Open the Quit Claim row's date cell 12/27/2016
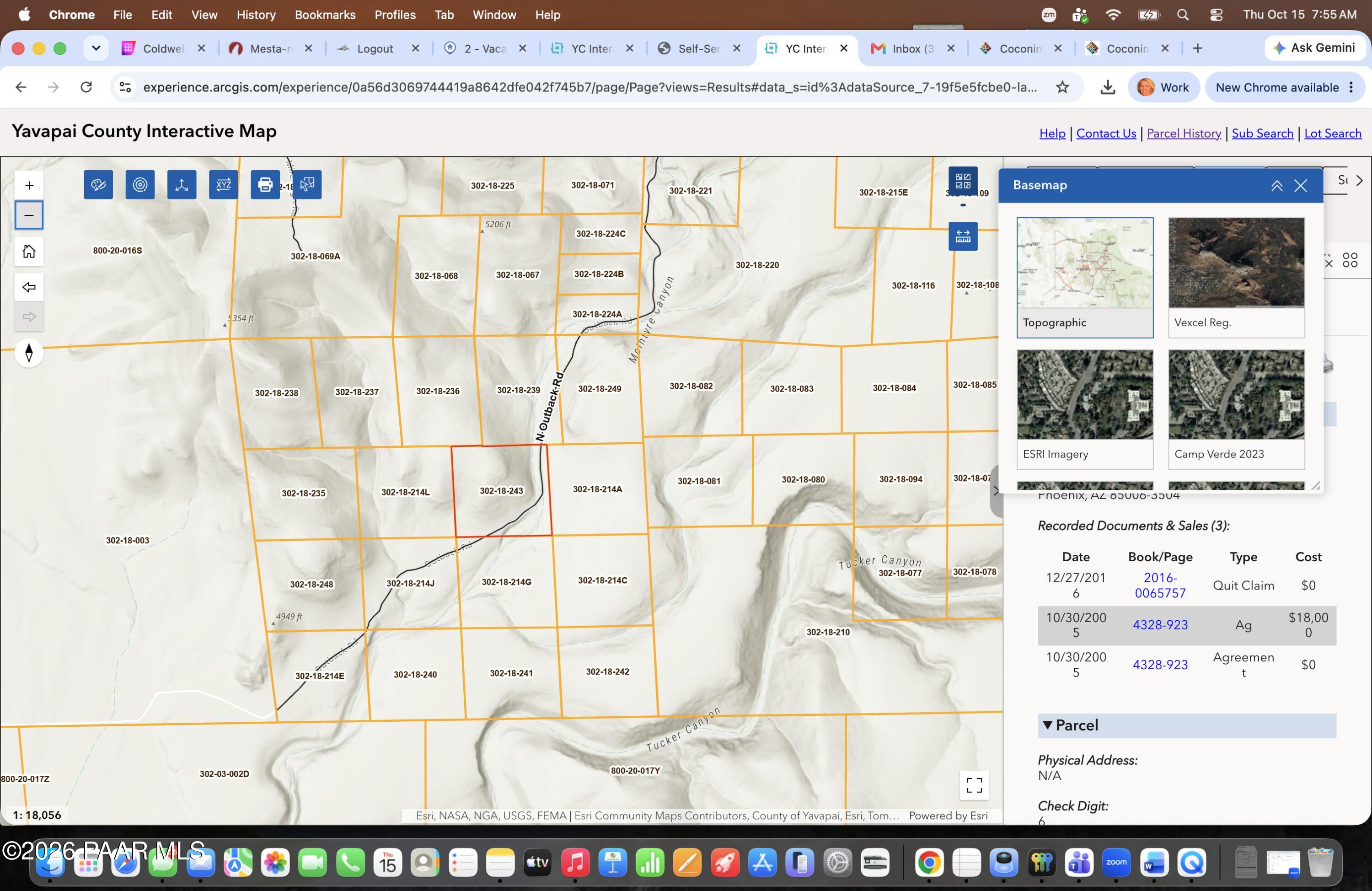The image size is (1372, 891). pyautogui.click(x=1076, y=585)
